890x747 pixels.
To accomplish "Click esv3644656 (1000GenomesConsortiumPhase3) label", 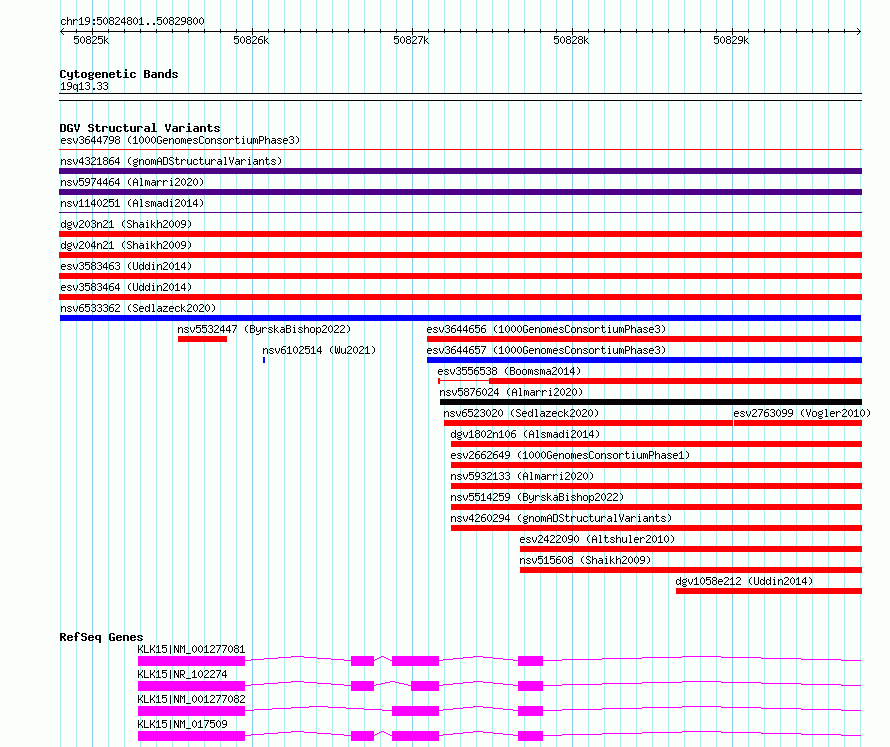I will 546,329.
